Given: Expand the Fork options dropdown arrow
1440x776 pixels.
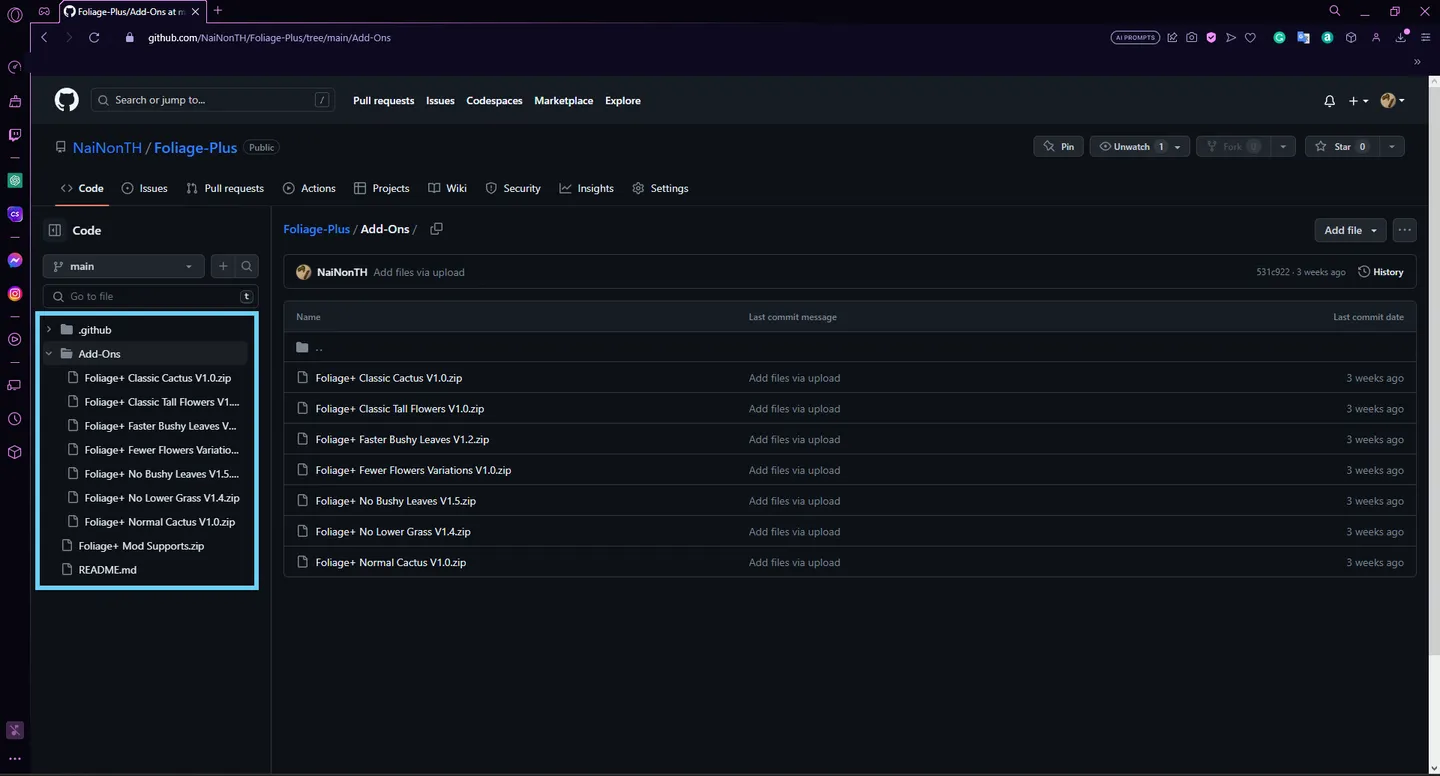Looking at the screenshot, I should tap(1283, 147).
